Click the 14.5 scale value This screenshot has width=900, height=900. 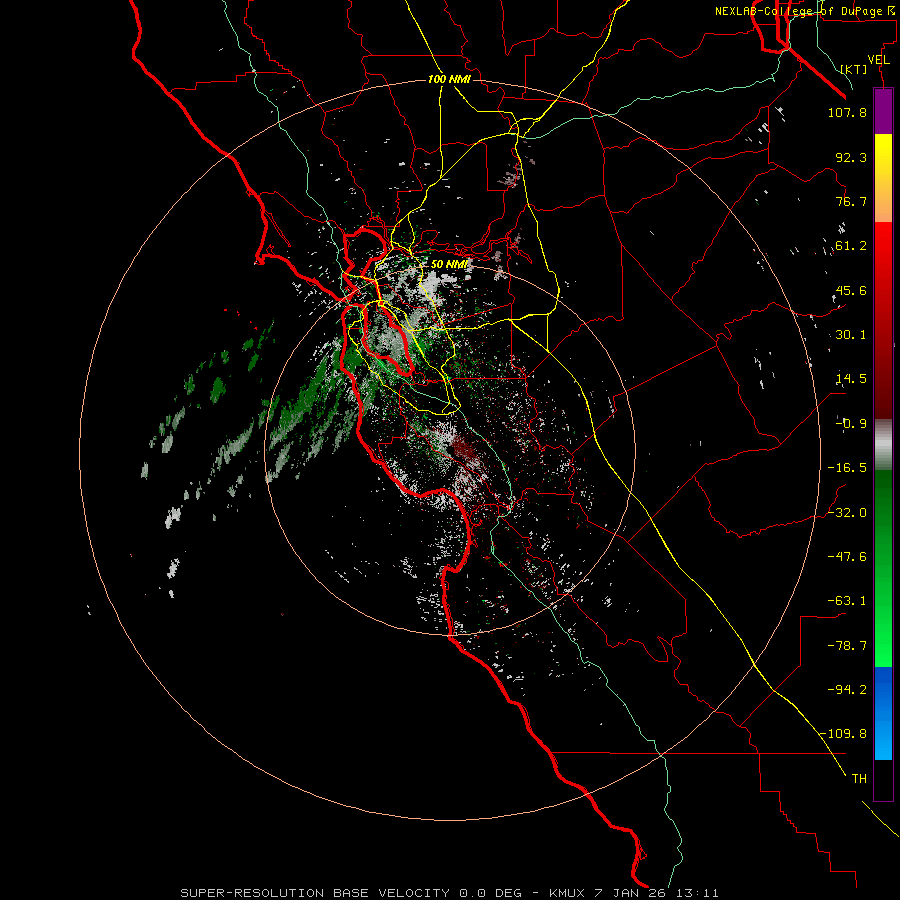851,379
